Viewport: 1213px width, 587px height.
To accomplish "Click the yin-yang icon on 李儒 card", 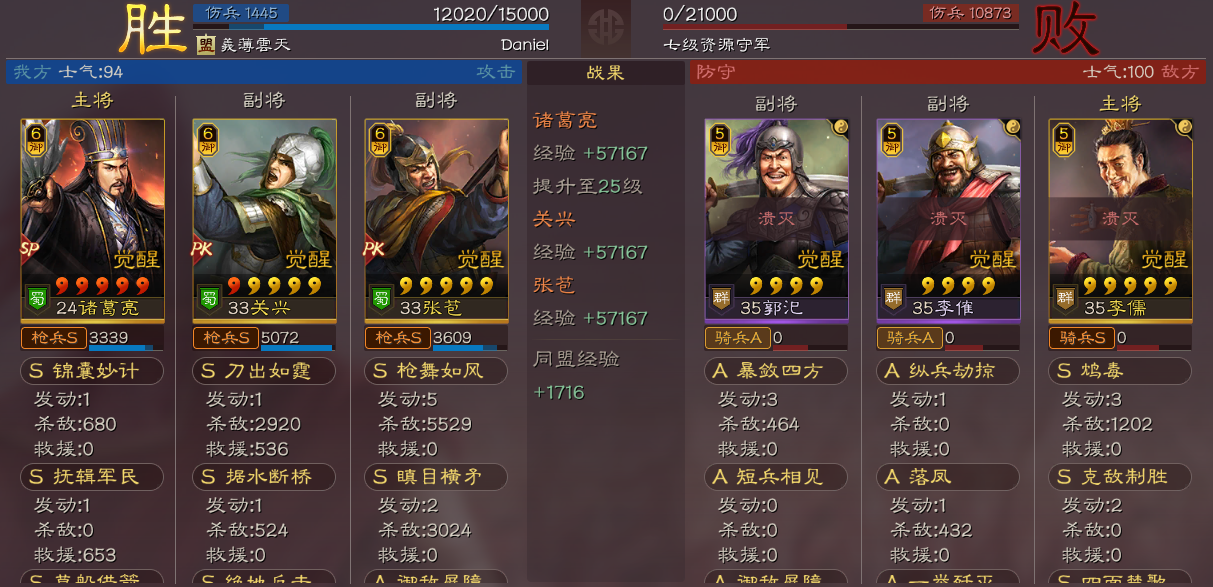I will (1182, 128).
